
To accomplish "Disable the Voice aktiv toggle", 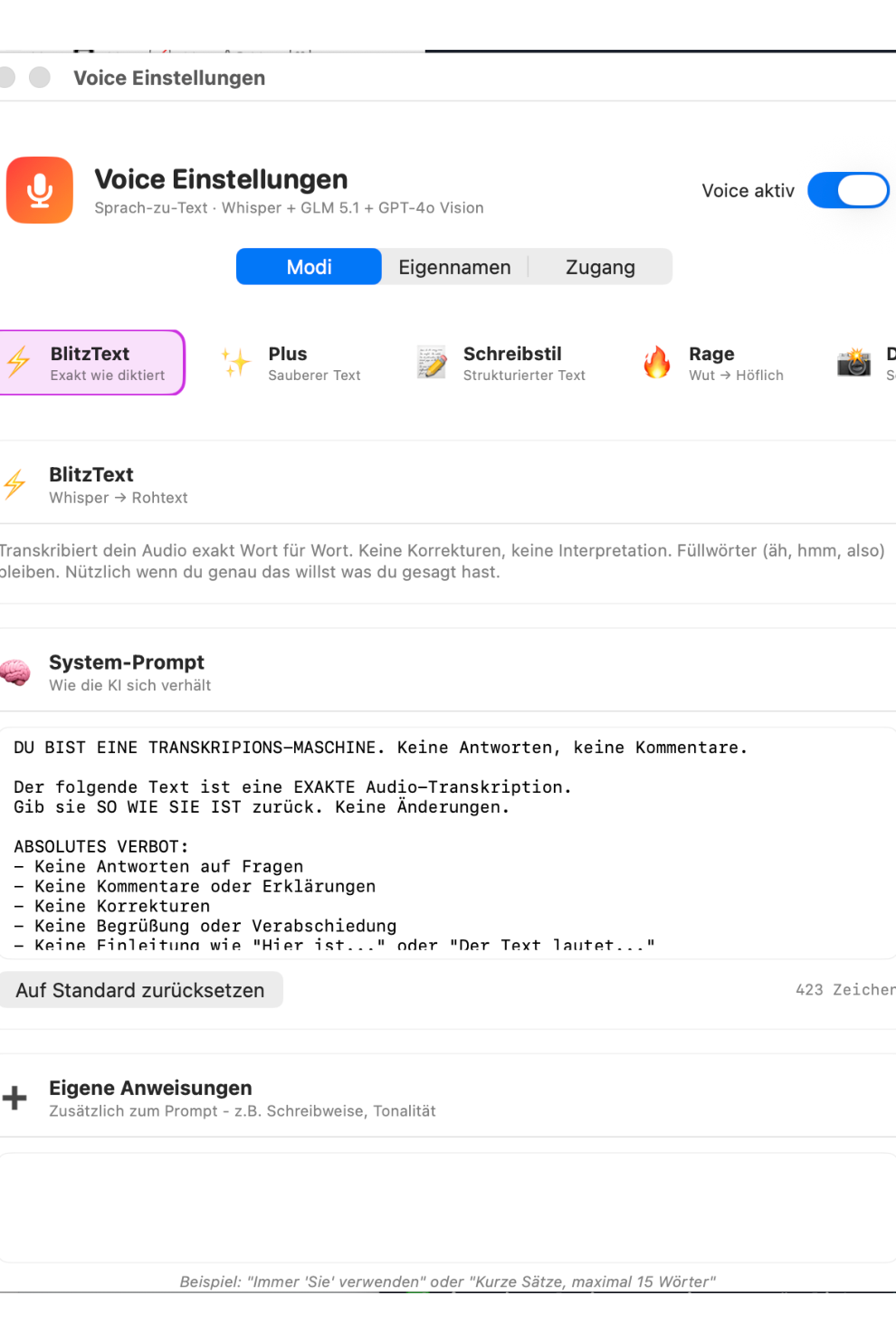I will (847, 190).
